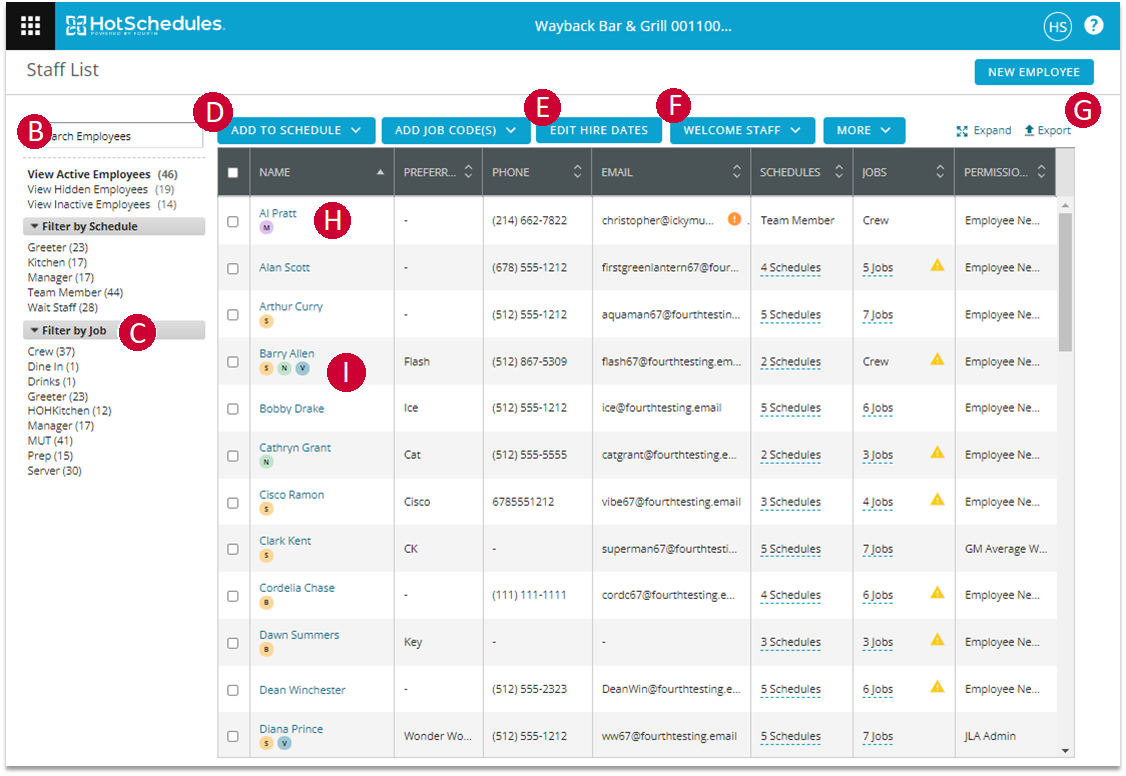This screenshot has width=1126, height=776.
Task: Open the apps grid menu icon
Action: tap(31, 26)
